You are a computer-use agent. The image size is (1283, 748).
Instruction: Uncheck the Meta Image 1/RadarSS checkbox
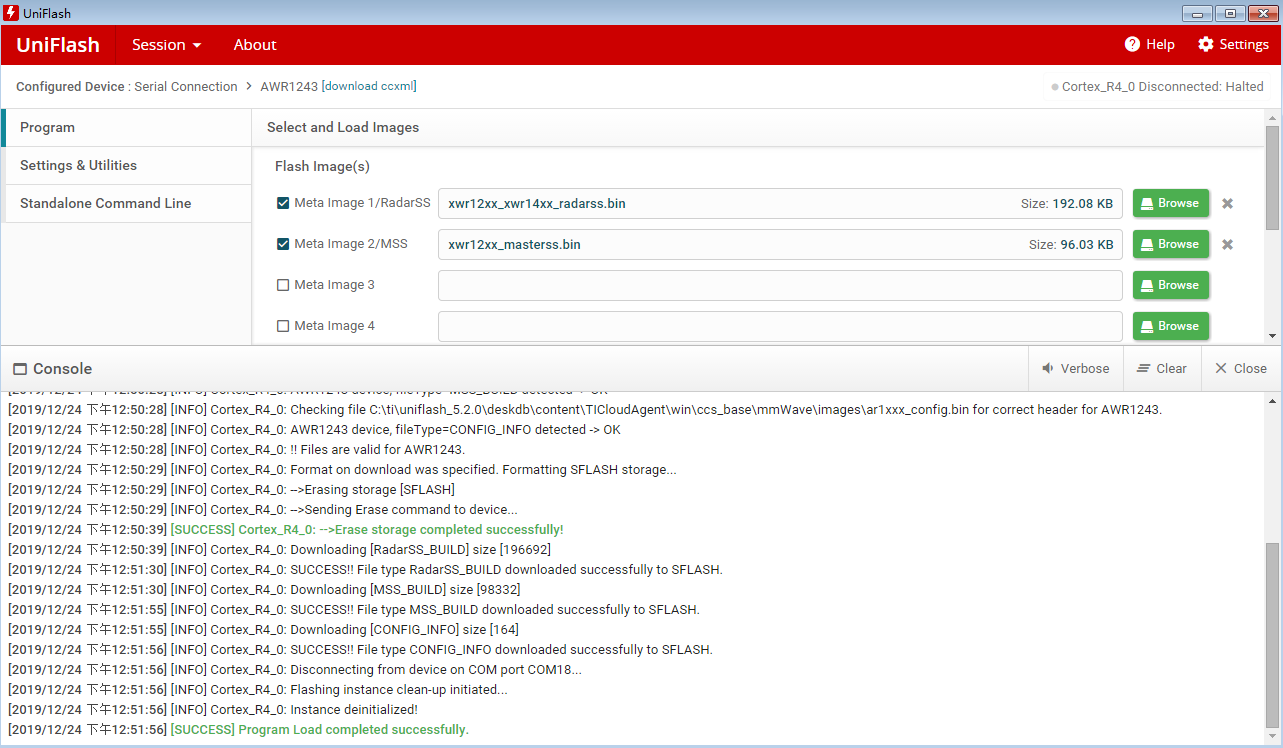283,203
